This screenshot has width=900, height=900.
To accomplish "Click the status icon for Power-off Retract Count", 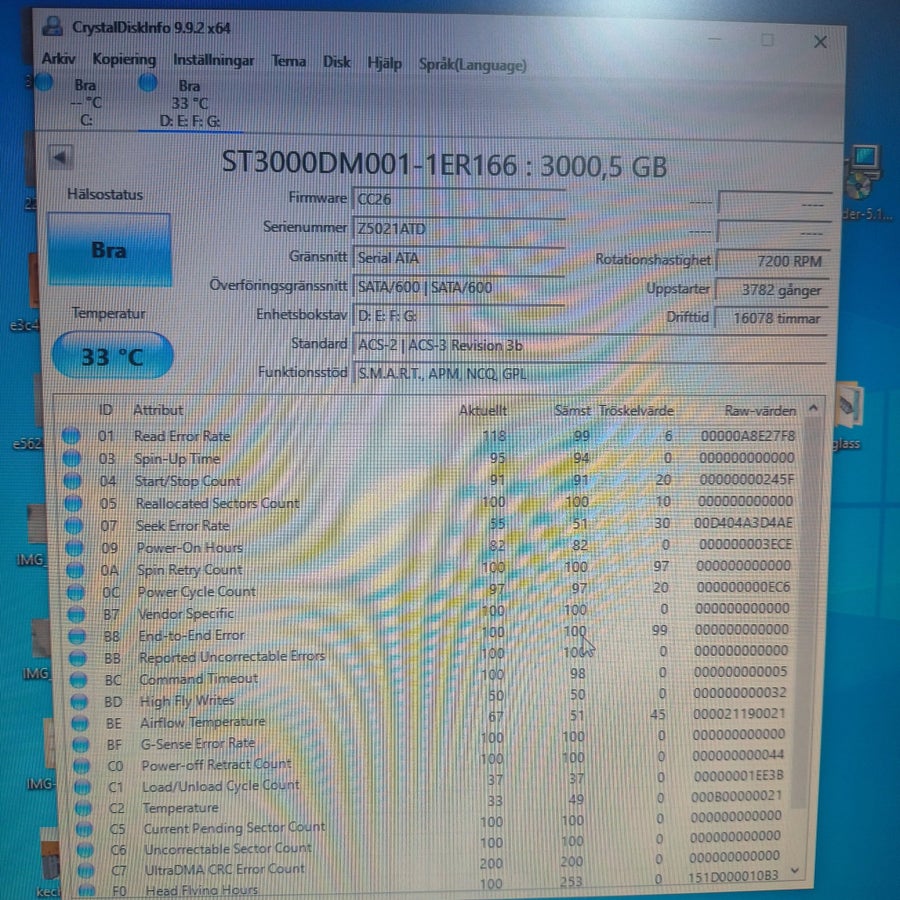I will coord(82,766).
